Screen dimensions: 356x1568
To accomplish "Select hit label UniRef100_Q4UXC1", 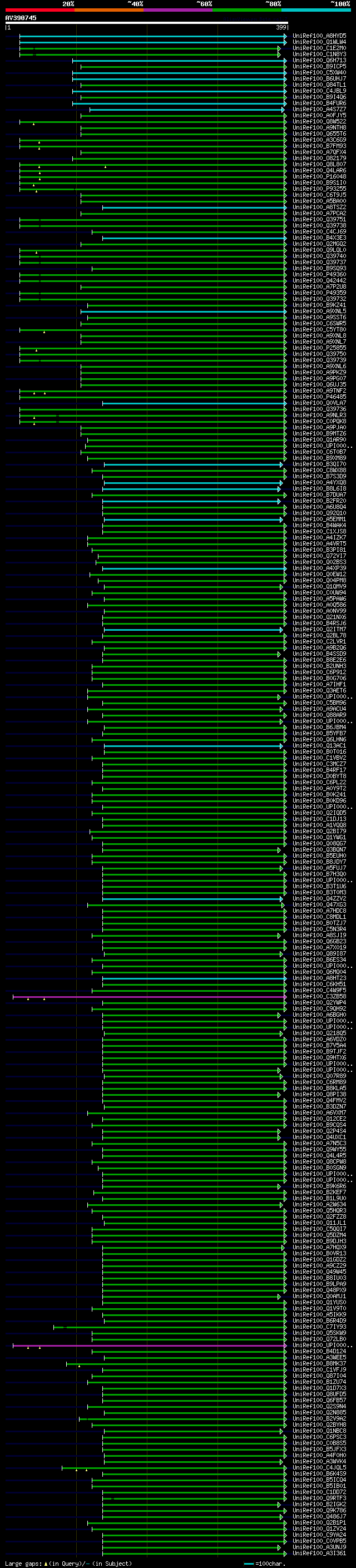I will click(x=319, y=1137).
